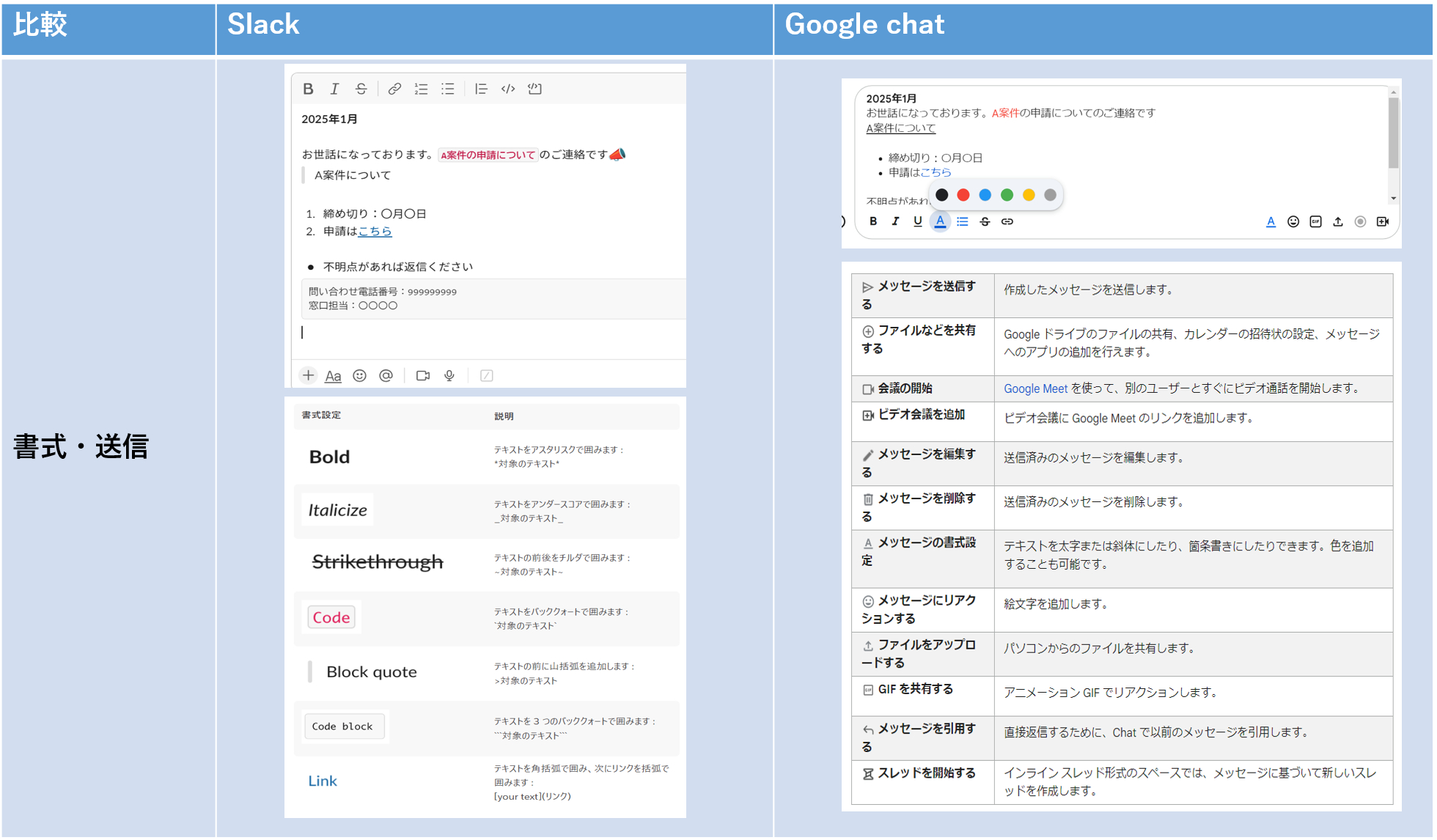Toggle Google Chat underline button
Viewport: 1437px width, 840px height.
[917, 221]
